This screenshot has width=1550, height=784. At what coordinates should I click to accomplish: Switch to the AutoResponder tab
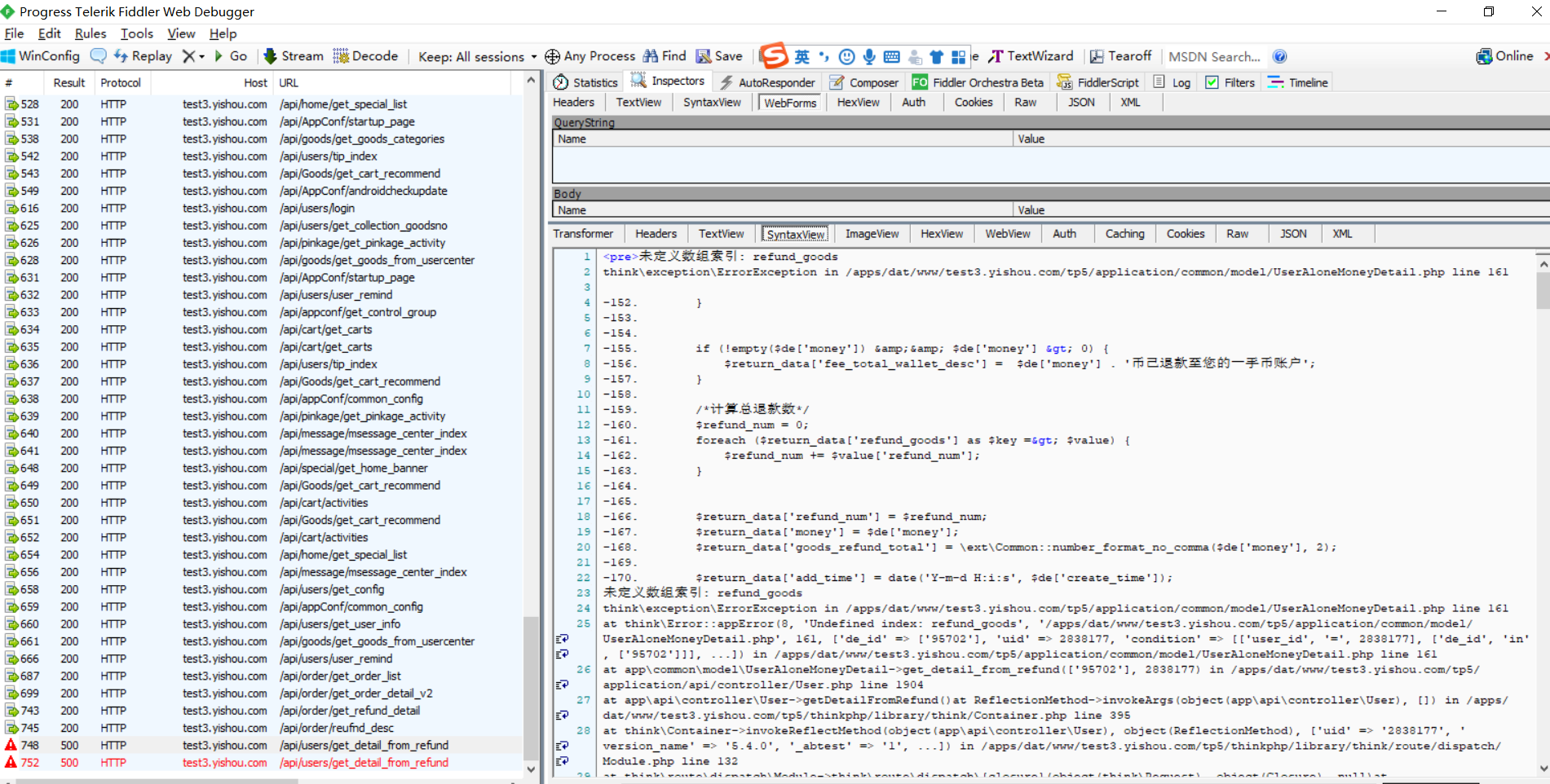[767, 82]
